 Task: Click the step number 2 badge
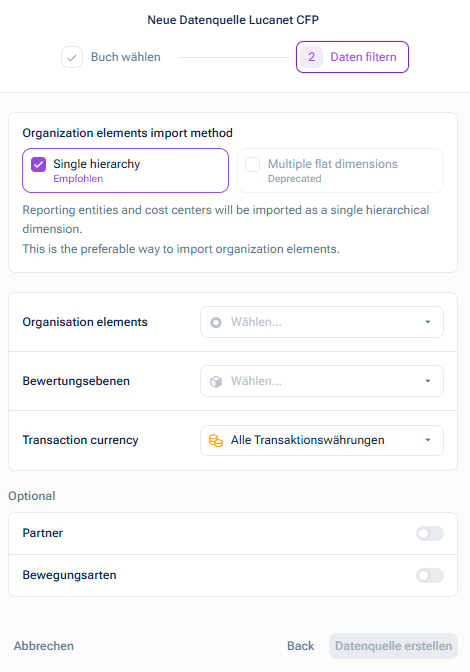point(311,57)
